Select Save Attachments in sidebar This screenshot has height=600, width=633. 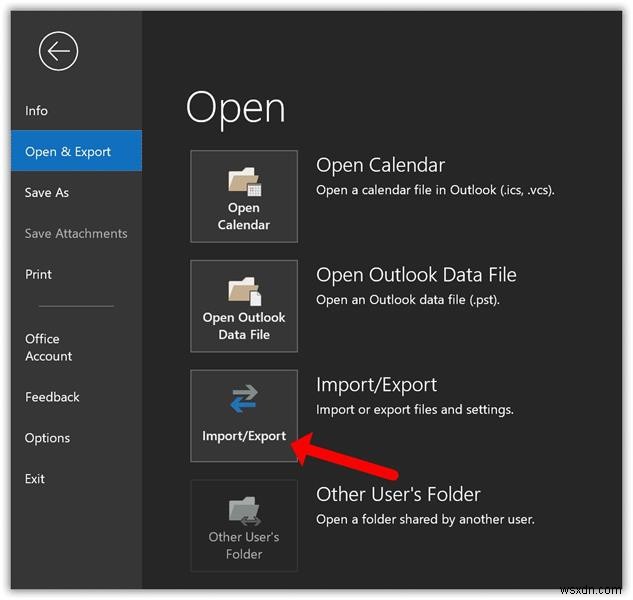[76, 233]
